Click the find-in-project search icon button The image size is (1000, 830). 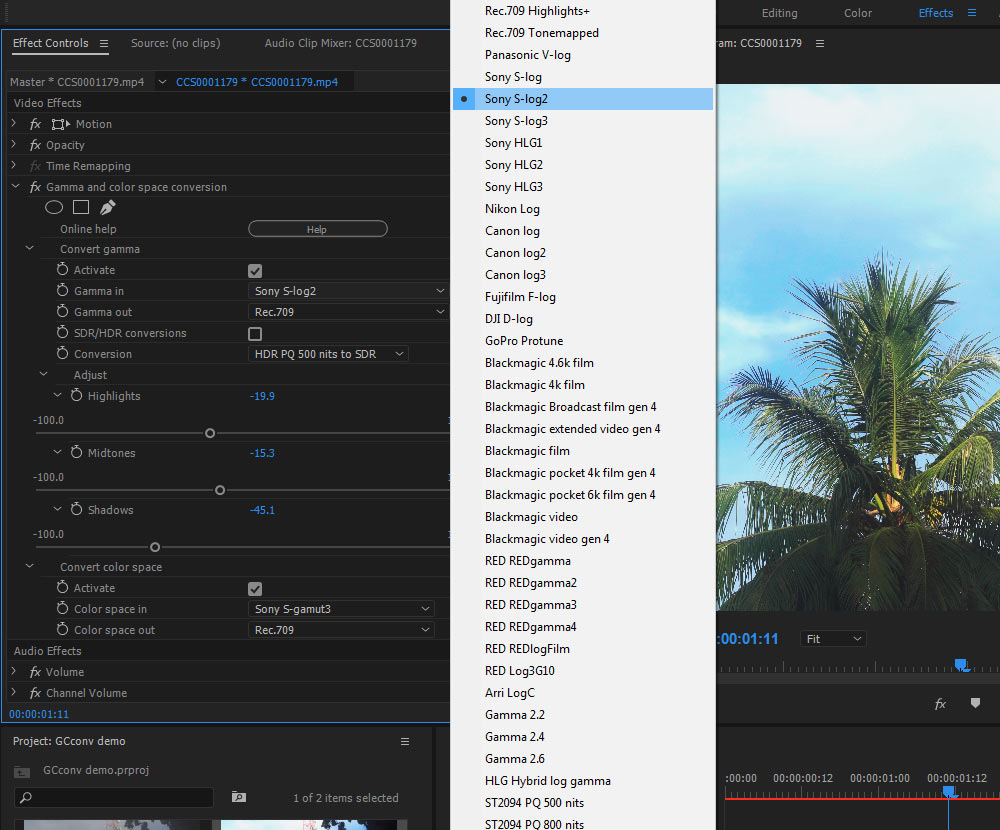(x=238, y=797)
